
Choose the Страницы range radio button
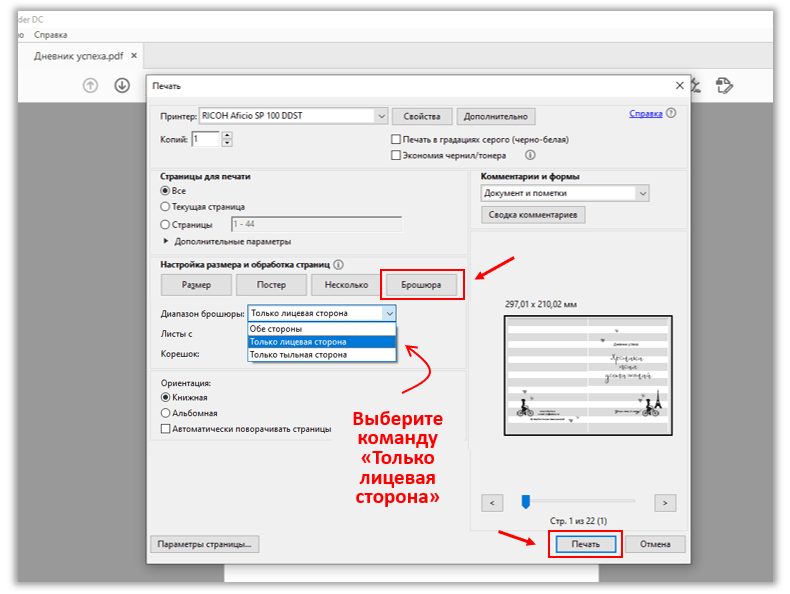[x=165, y=225]
